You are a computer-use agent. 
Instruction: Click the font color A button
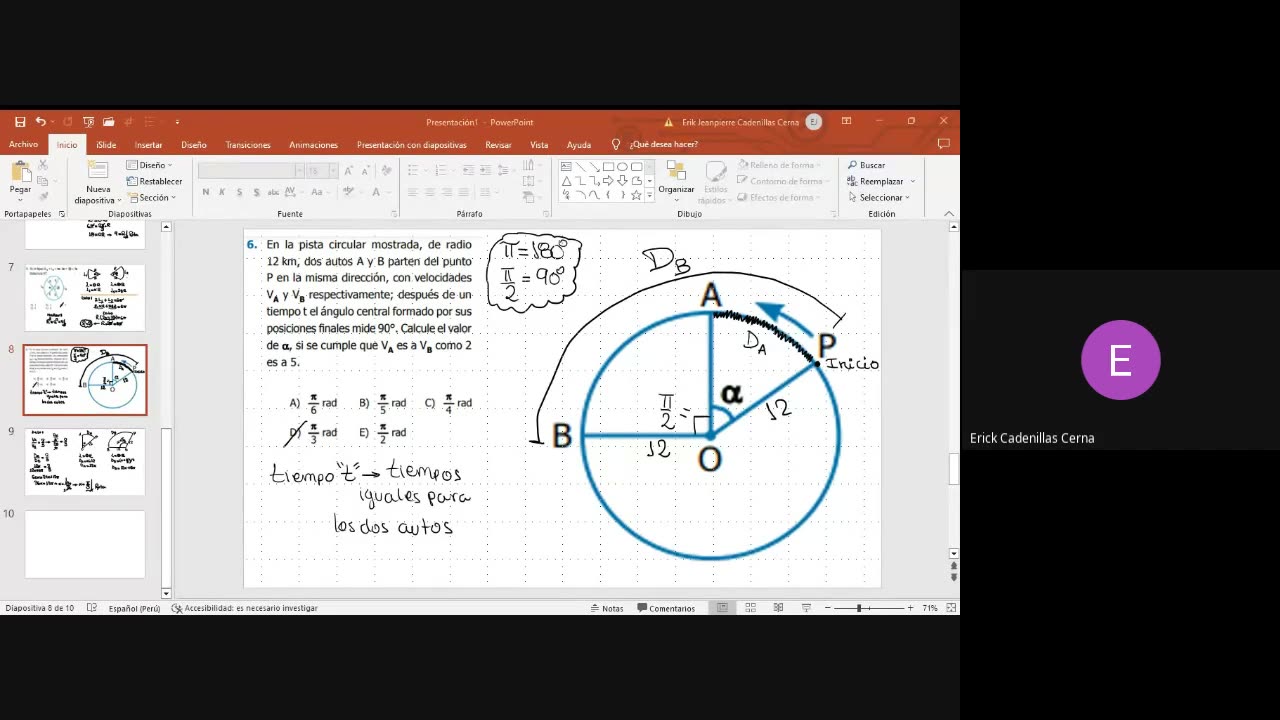coord(376,192)
